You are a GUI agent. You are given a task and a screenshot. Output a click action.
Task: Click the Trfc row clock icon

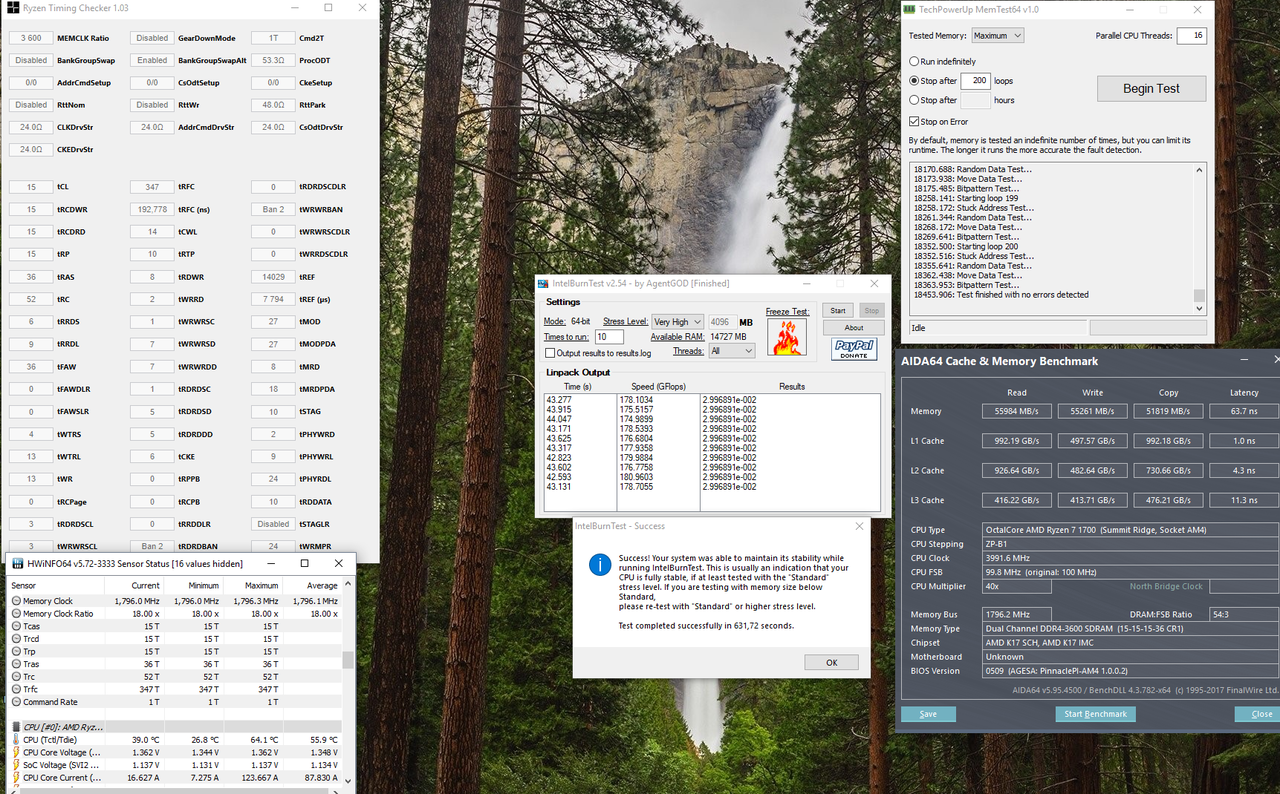point(16,689)
